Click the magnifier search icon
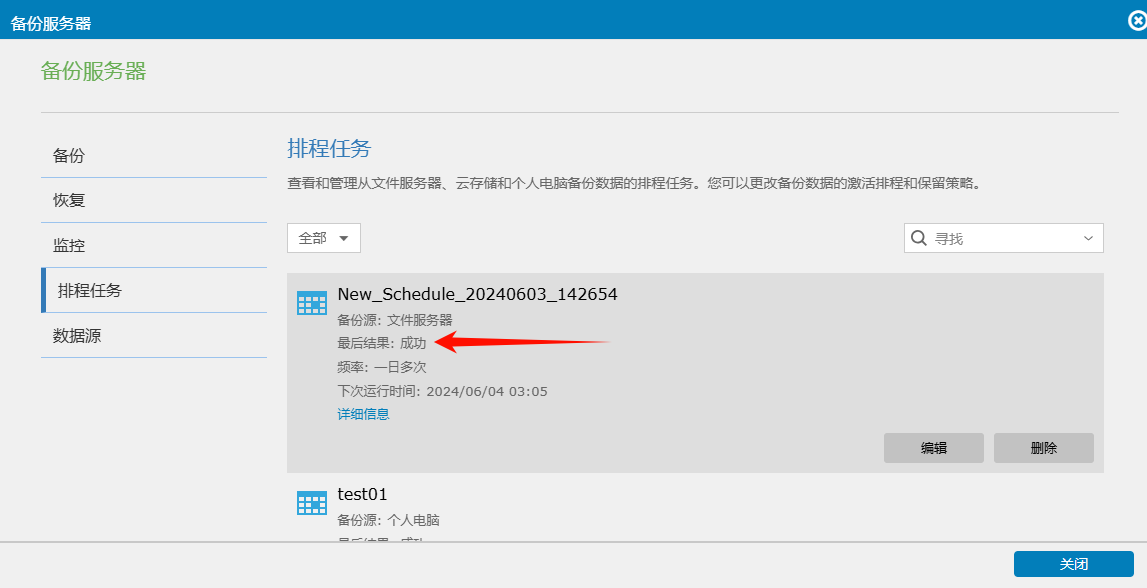The image size is (1147, 588). click(918, 238)
